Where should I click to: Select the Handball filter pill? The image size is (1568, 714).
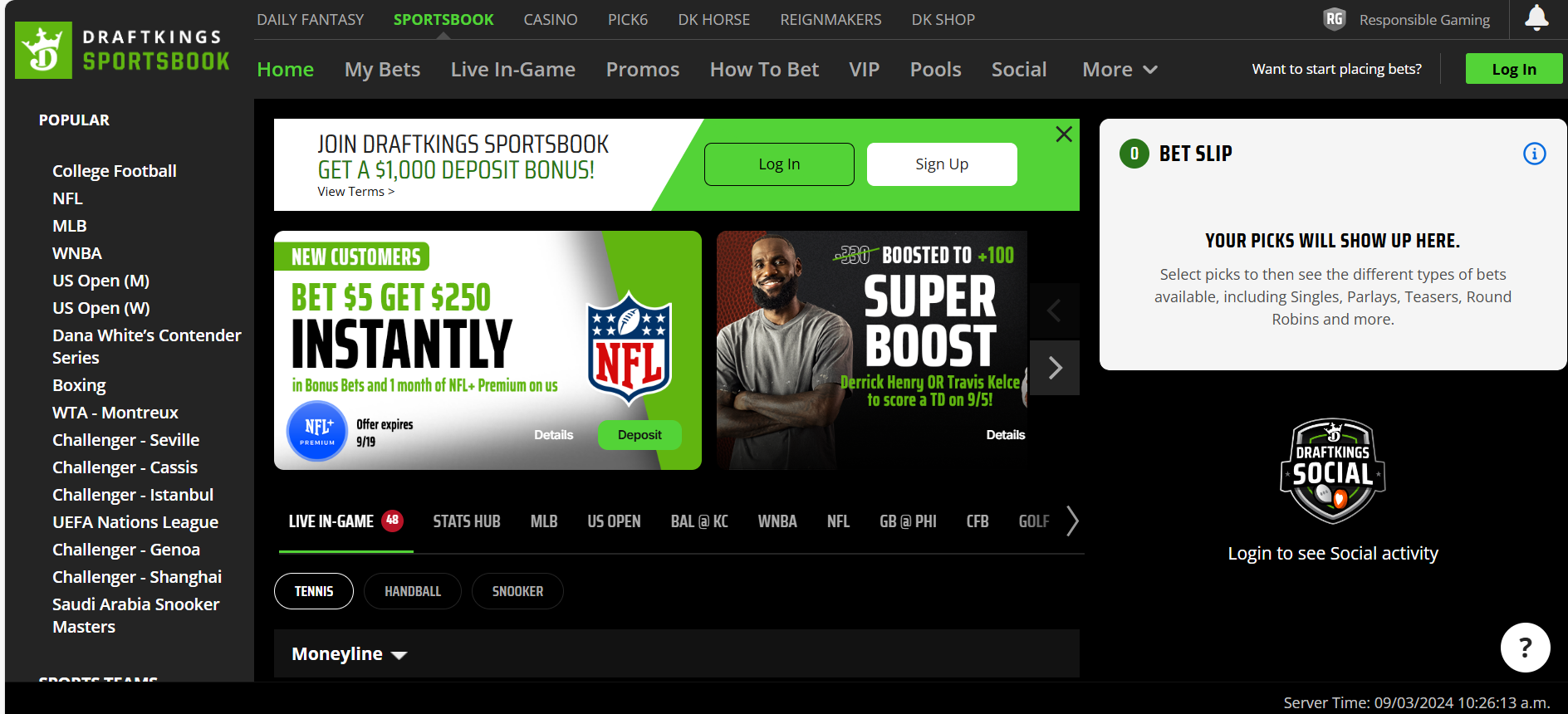(x=413, y=591)
